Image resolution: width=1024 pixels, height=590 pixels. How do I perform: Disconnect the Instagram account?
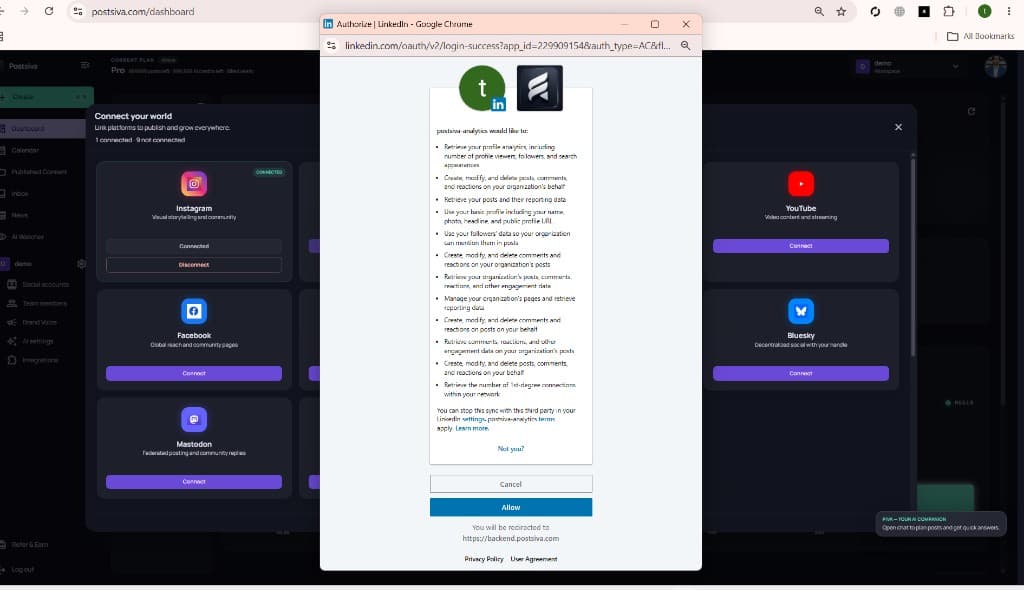point(194,265)
